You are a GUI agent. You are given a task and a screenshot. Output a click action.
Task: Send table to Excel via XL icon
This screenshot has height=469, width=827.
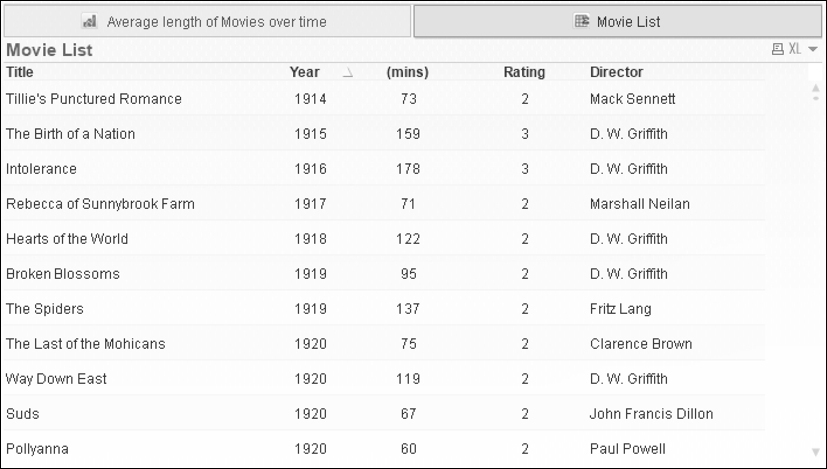795,49
